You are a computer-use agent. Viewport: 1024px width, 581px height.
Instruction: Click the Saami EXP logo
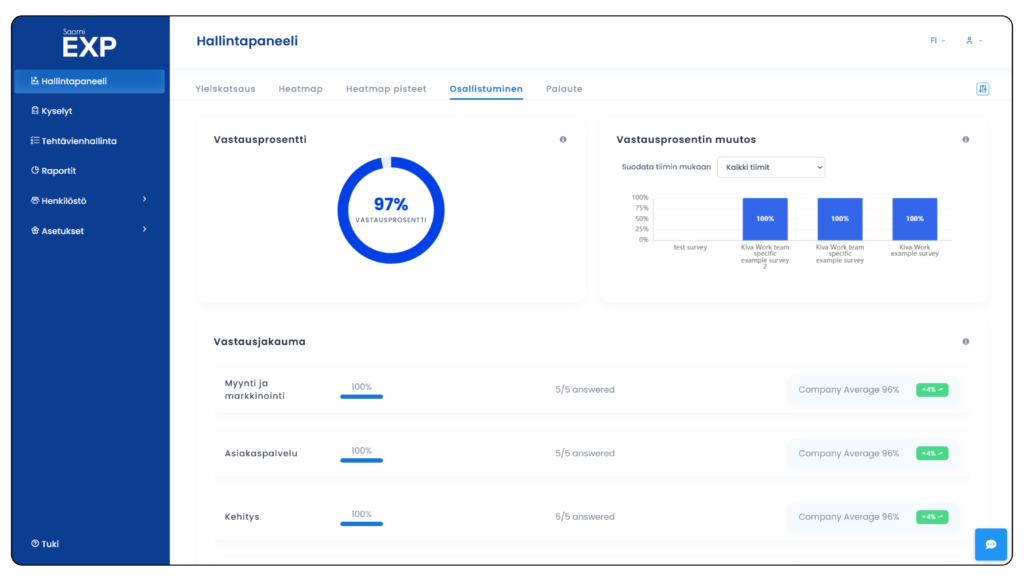pos(89,43)
